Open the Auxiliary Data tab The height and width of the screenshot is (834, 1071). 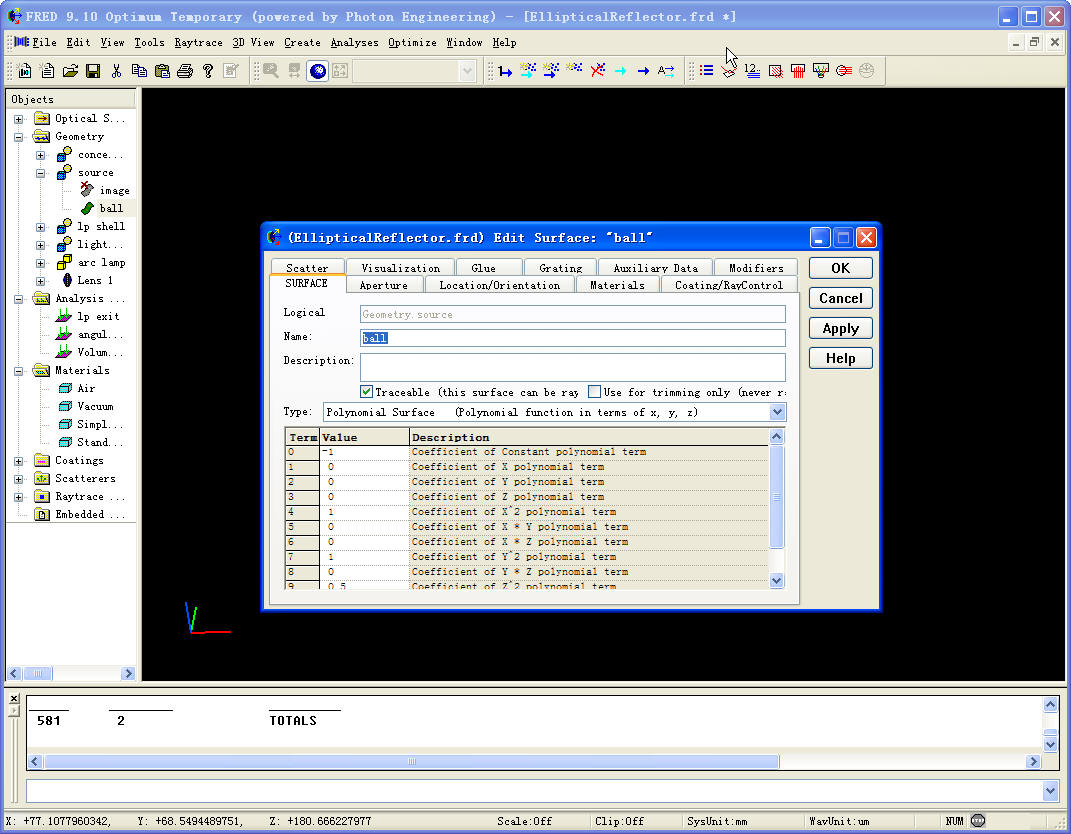coord(656,268)
